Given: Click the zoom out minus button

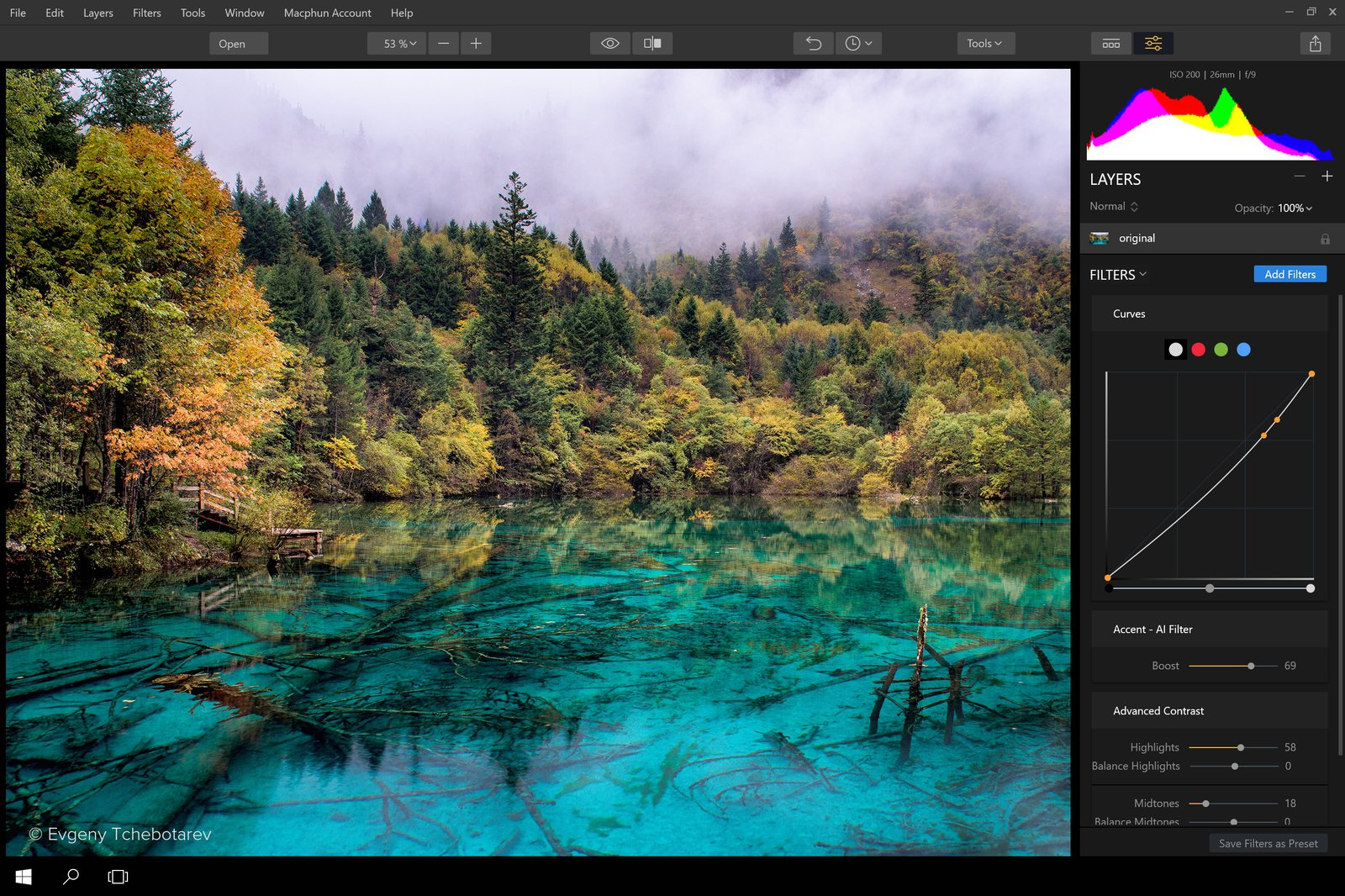Looking at the screenshot, I should tap(443, 44).
